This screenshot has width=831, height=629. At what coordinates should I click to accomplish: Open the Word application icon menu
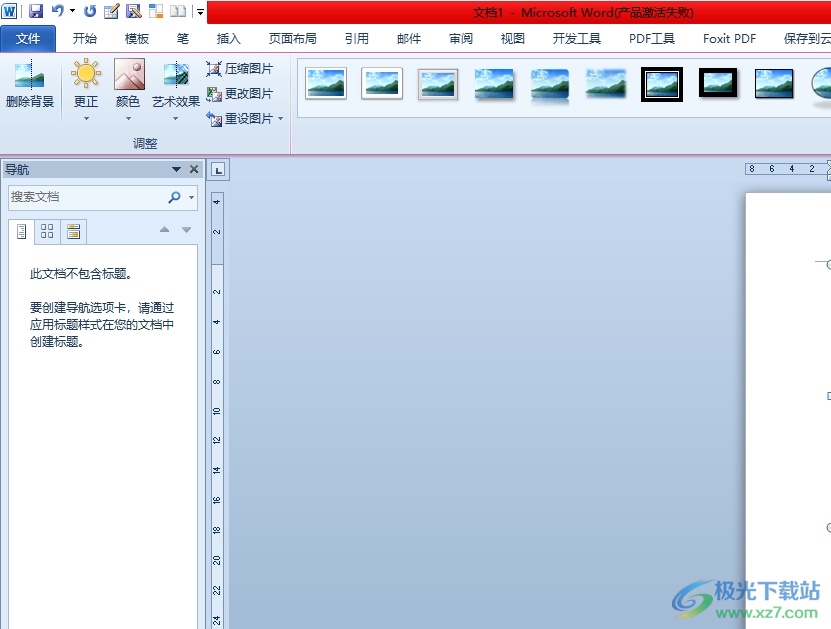point(10,11)
